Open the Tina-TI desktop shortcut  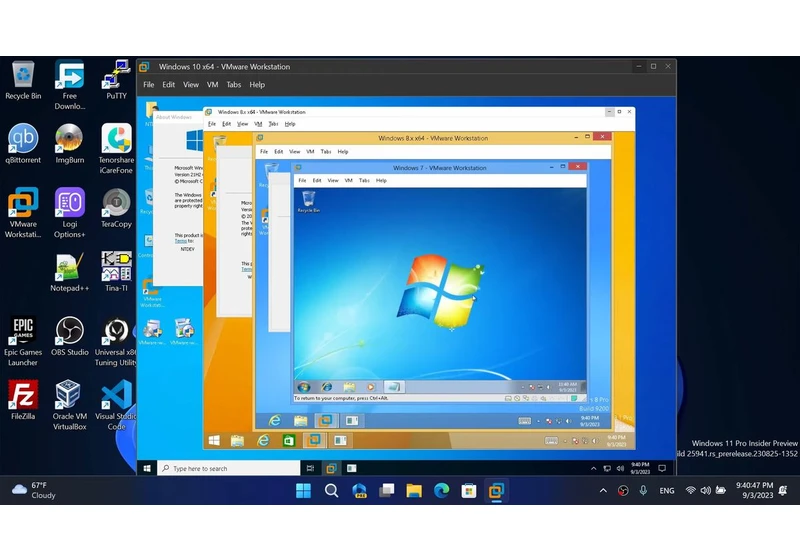(116, 272)
